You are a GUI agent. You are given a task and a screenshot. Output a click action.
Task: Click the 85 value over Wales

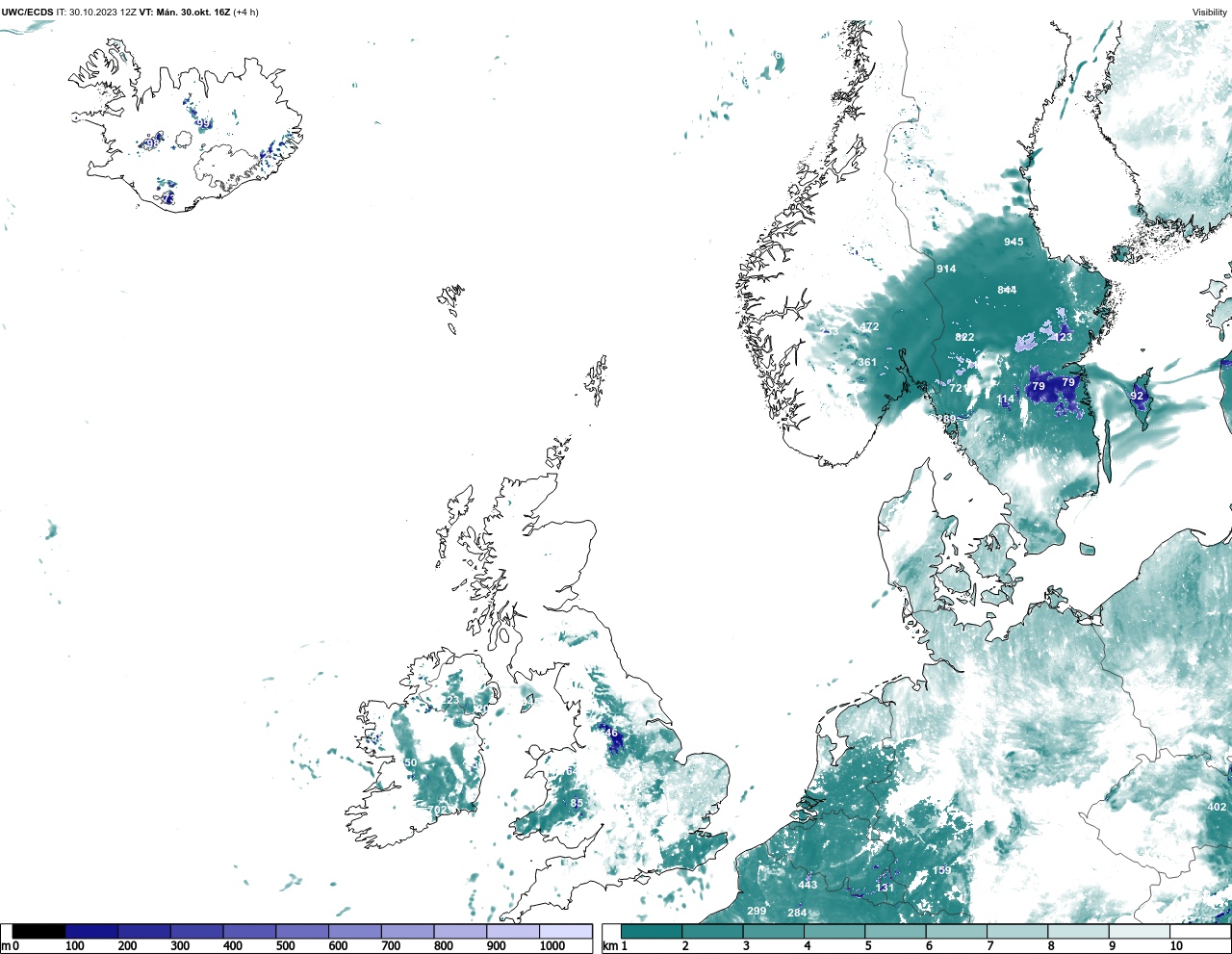(x=577, y=803)
